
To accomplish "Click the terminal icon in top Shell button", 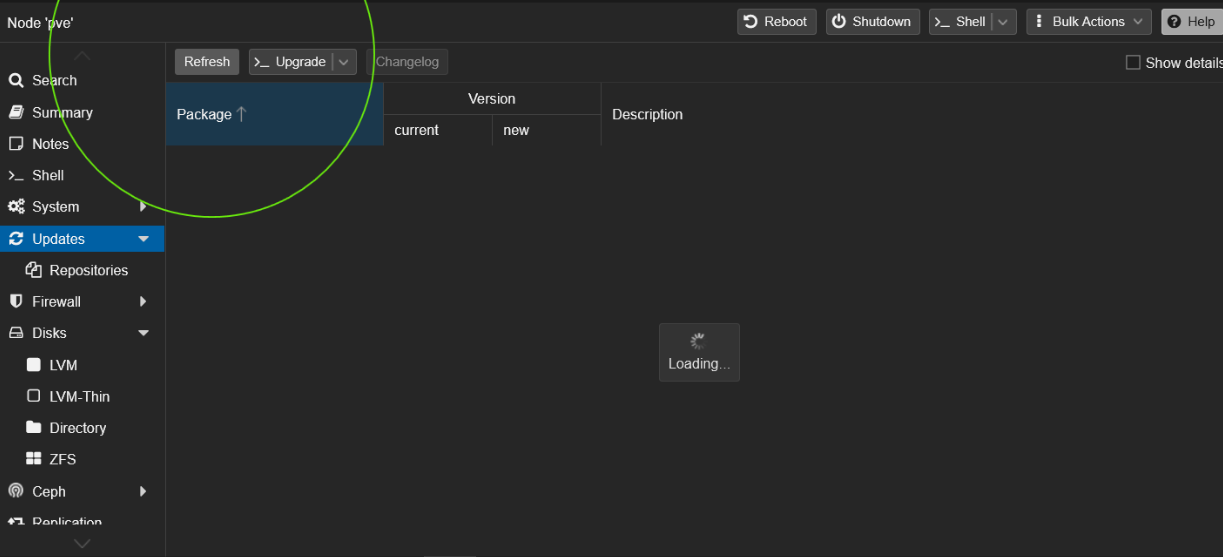I will pos(942,22).
